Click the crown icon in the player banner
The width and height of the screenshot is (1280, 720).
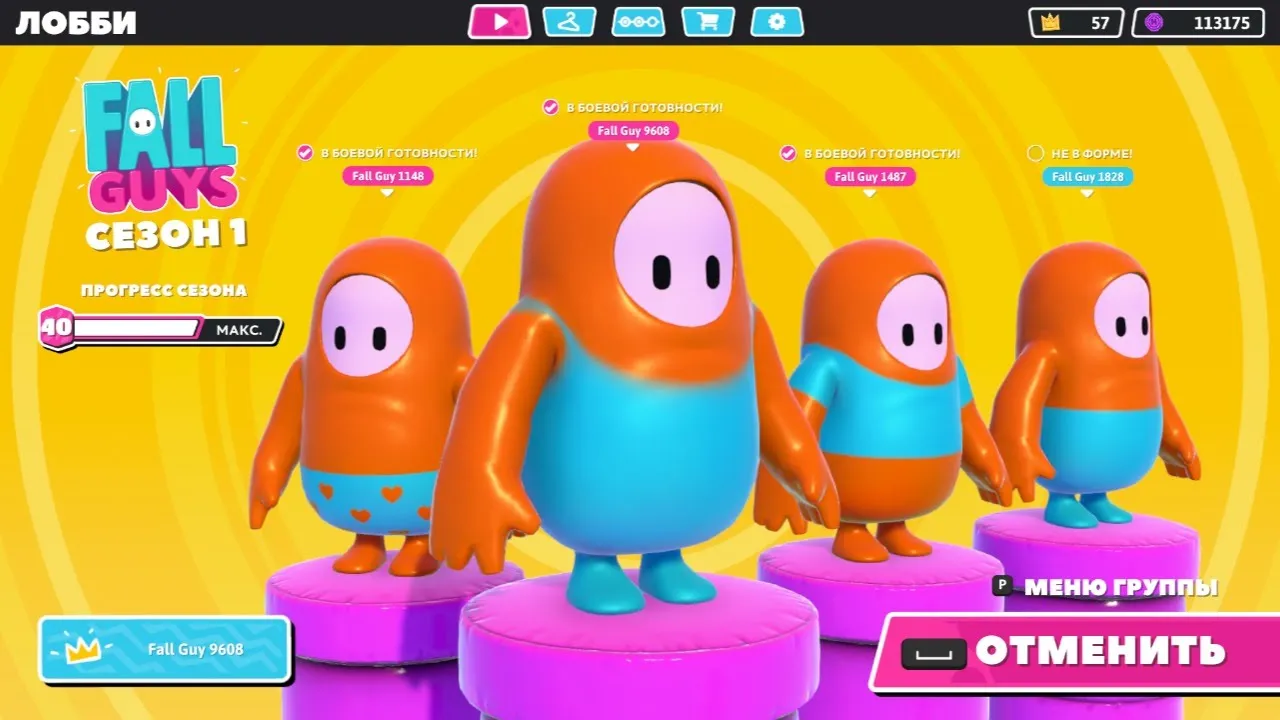(83, 651)
